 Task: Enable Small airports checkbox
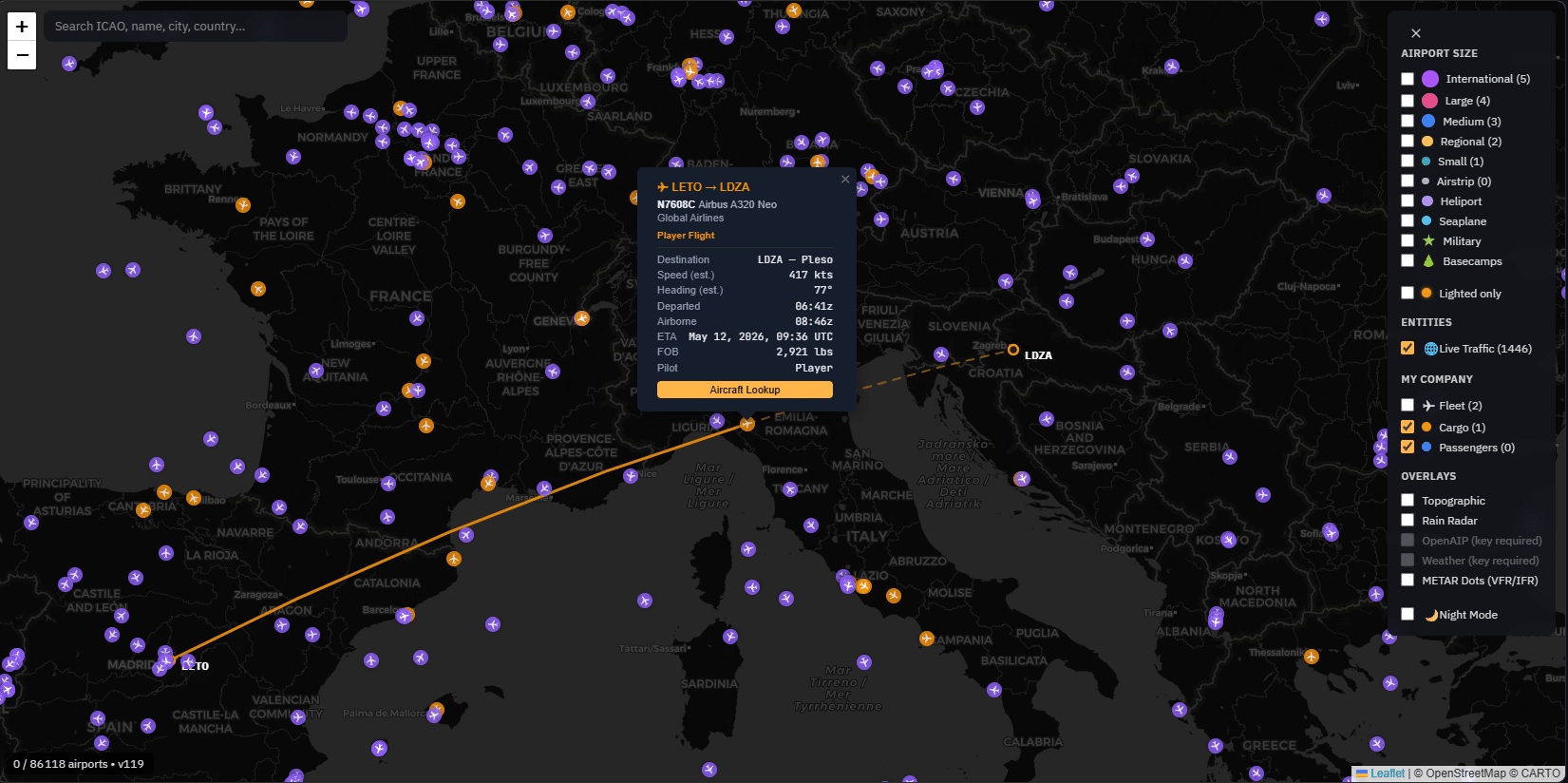coord(1407,162)
